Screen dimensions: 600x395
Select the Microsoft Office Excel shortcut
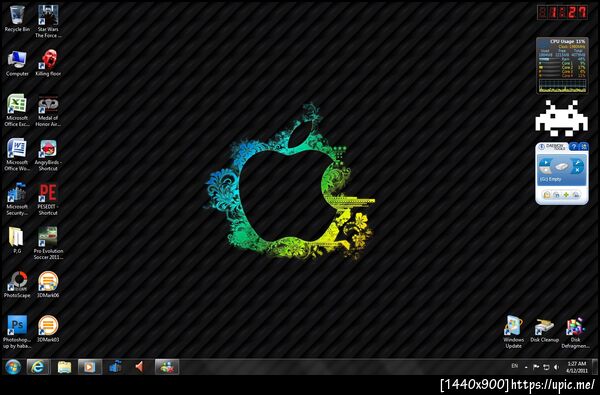coord(17,110)
